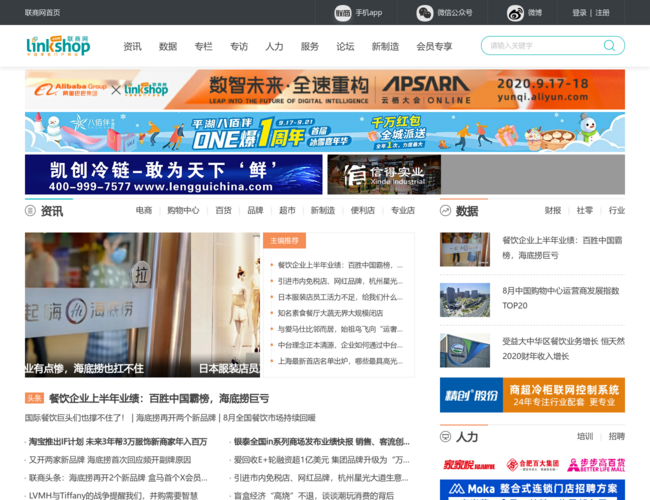Click 注册 register link
The image size is (650, 500).
[x=602, y=13]
